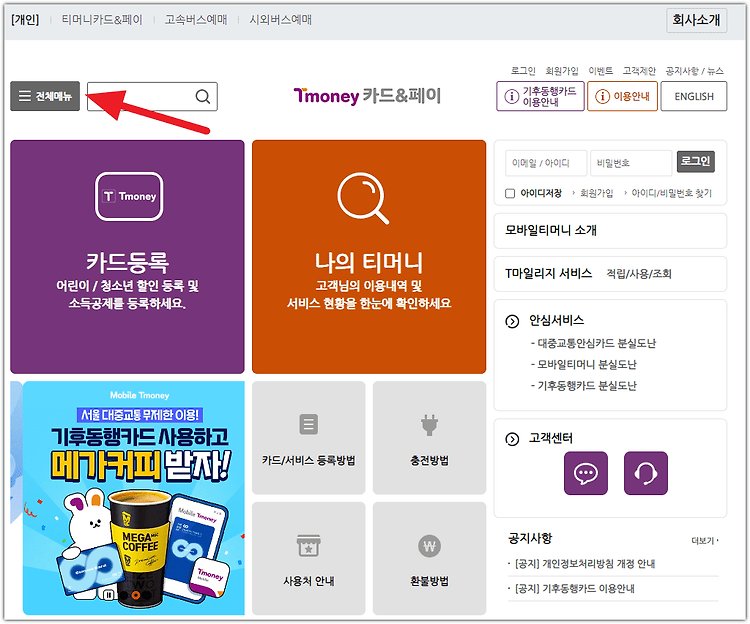Click the 회사소개 button
Image resolution: width=750 pixels, height=624 pixels.
coord(696,20)
